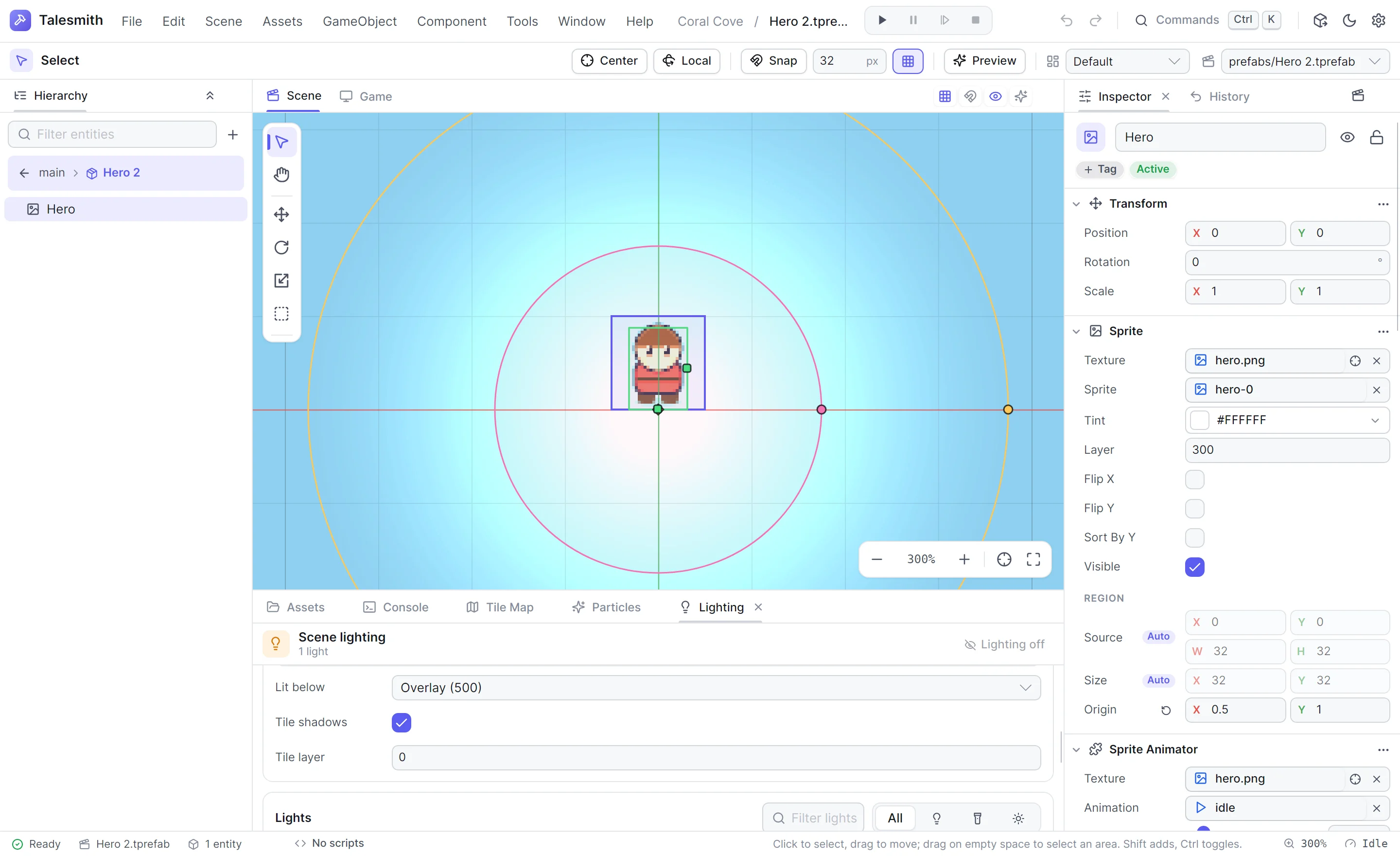1400x856 pixels.
Task: Click the fullscreen fit icon in zoom controls
Action: tap(1033, 559)
